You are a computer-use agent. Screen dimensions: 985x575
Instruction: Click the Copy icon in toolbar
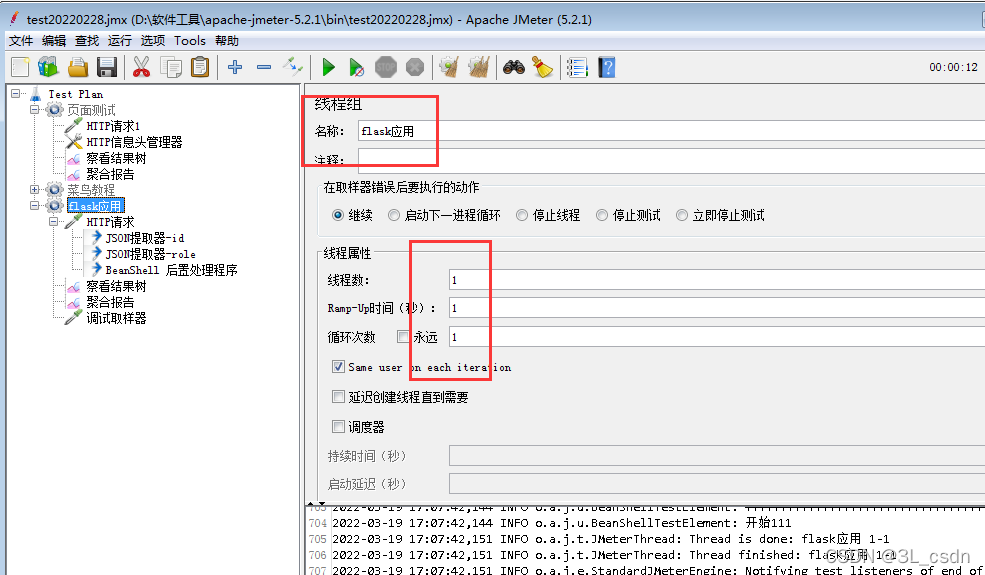171,67
